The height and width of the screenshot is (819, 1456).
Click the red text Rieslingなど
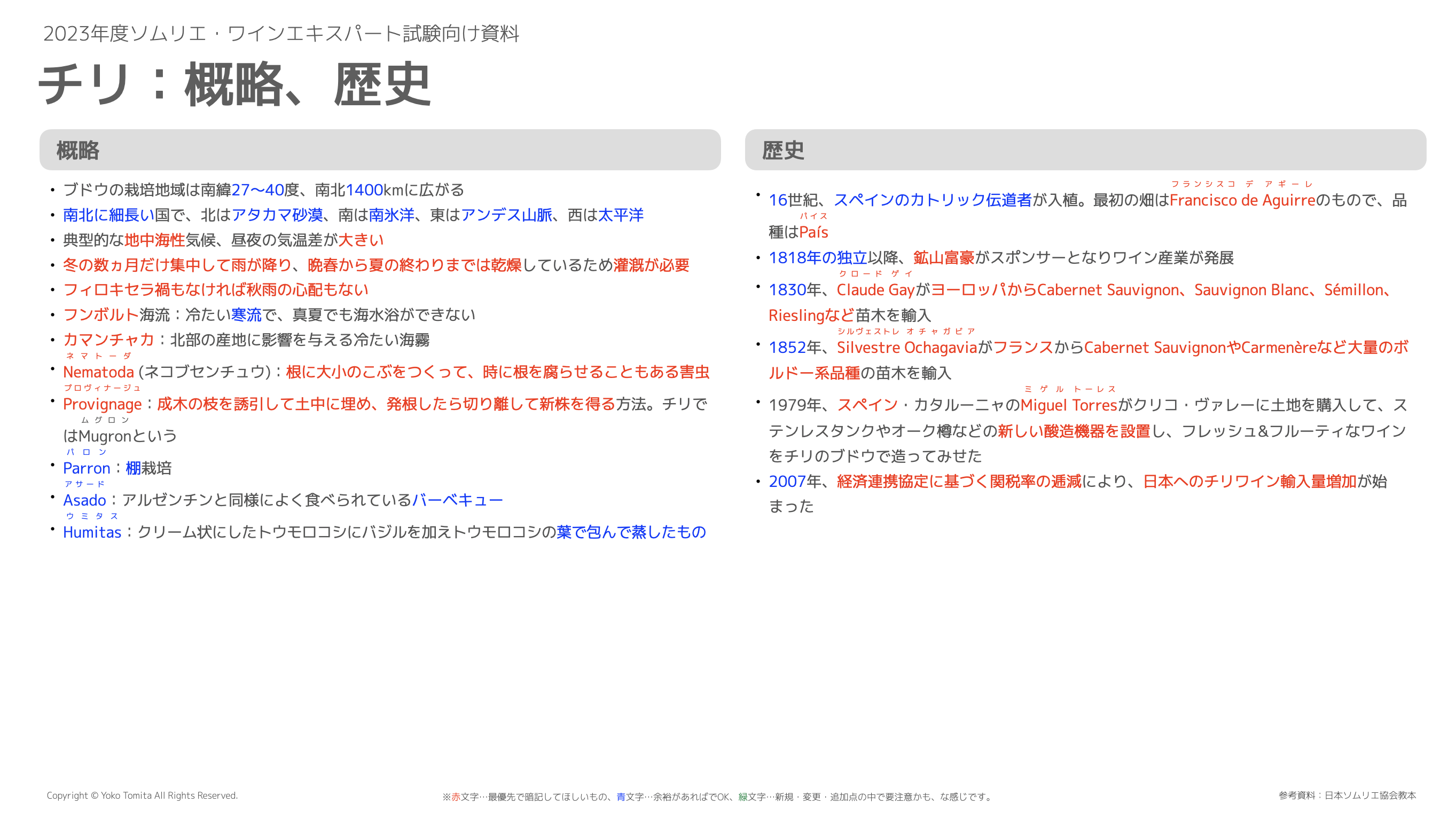pos(811,315)
